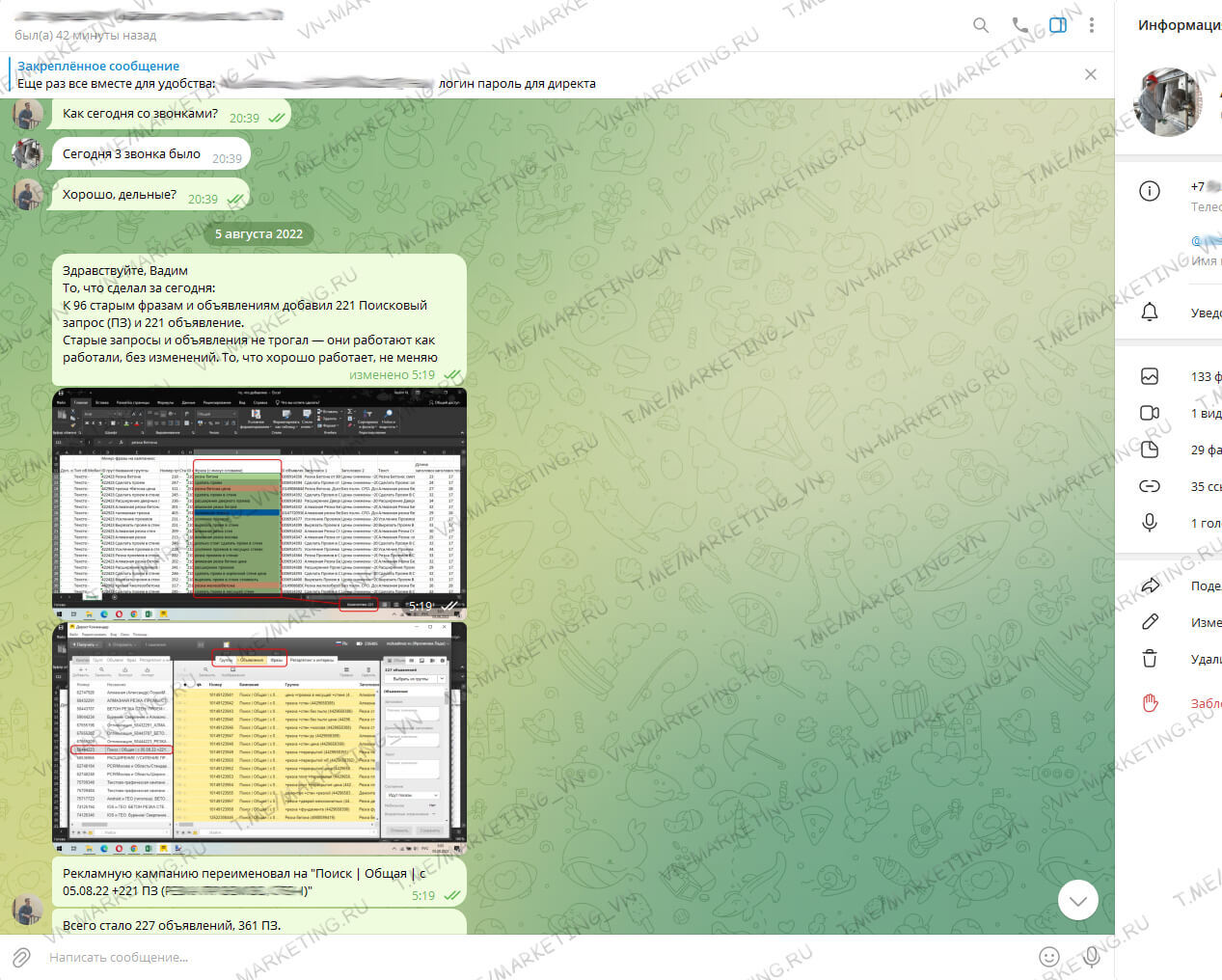Screen dimensions: 1222x980
Task: Dismiss the pinned message with X
Action: coord(1090,74)
